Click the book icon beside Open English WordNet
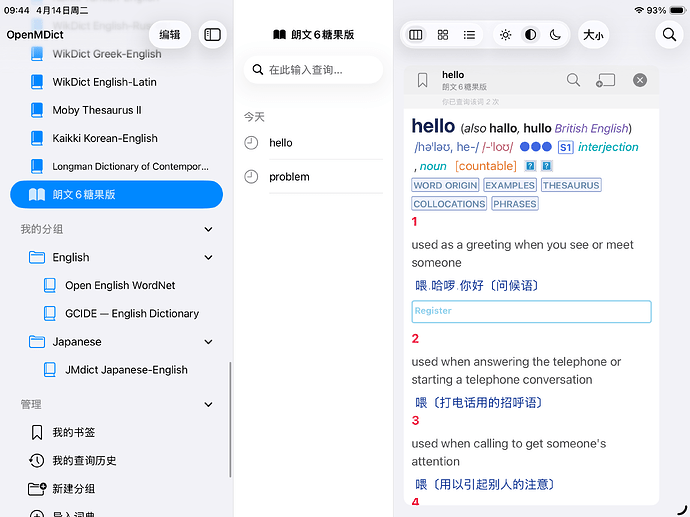The width and height of the screenshot is (690, 517). (50, 286)
